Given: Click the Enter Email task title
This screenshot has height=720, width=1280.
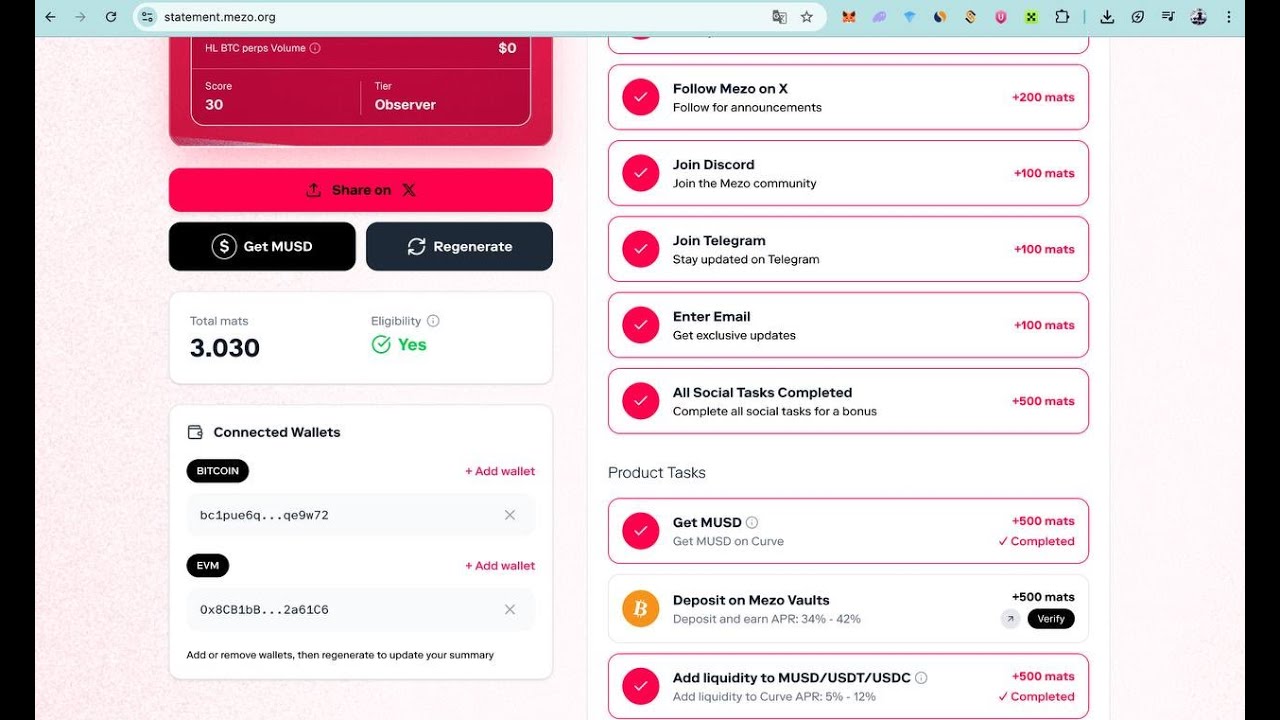Looking at the screenshot, I should click(711, 317).
